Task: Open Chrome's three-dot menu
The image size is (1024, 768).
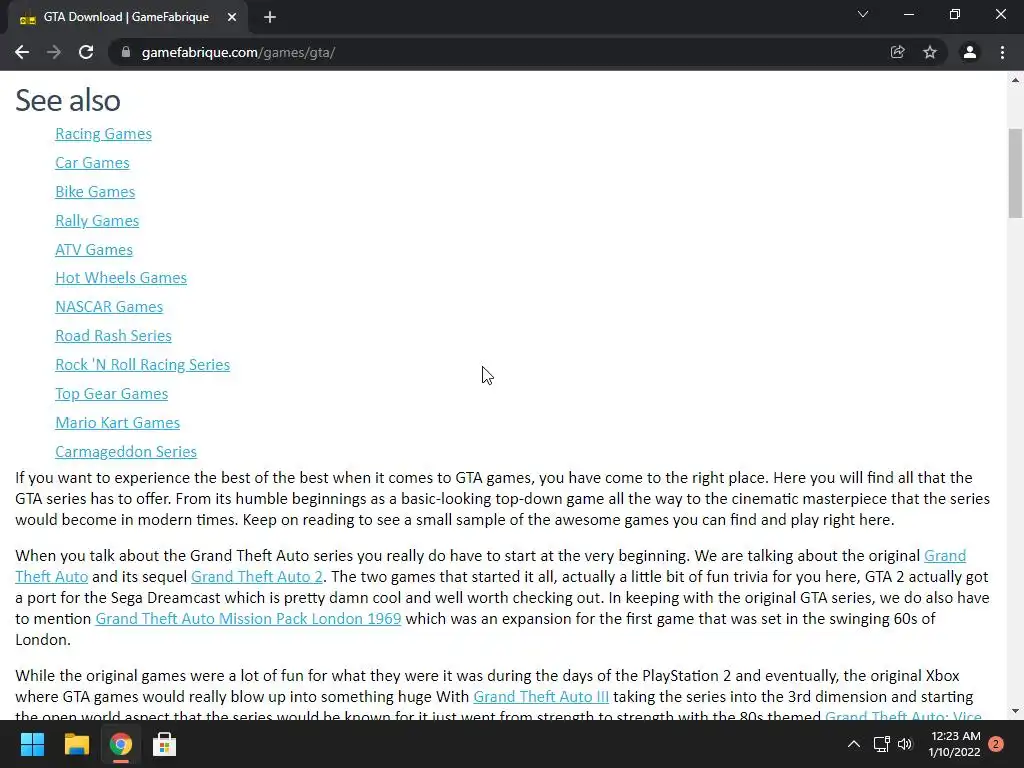Action: tap(1002, 52)
